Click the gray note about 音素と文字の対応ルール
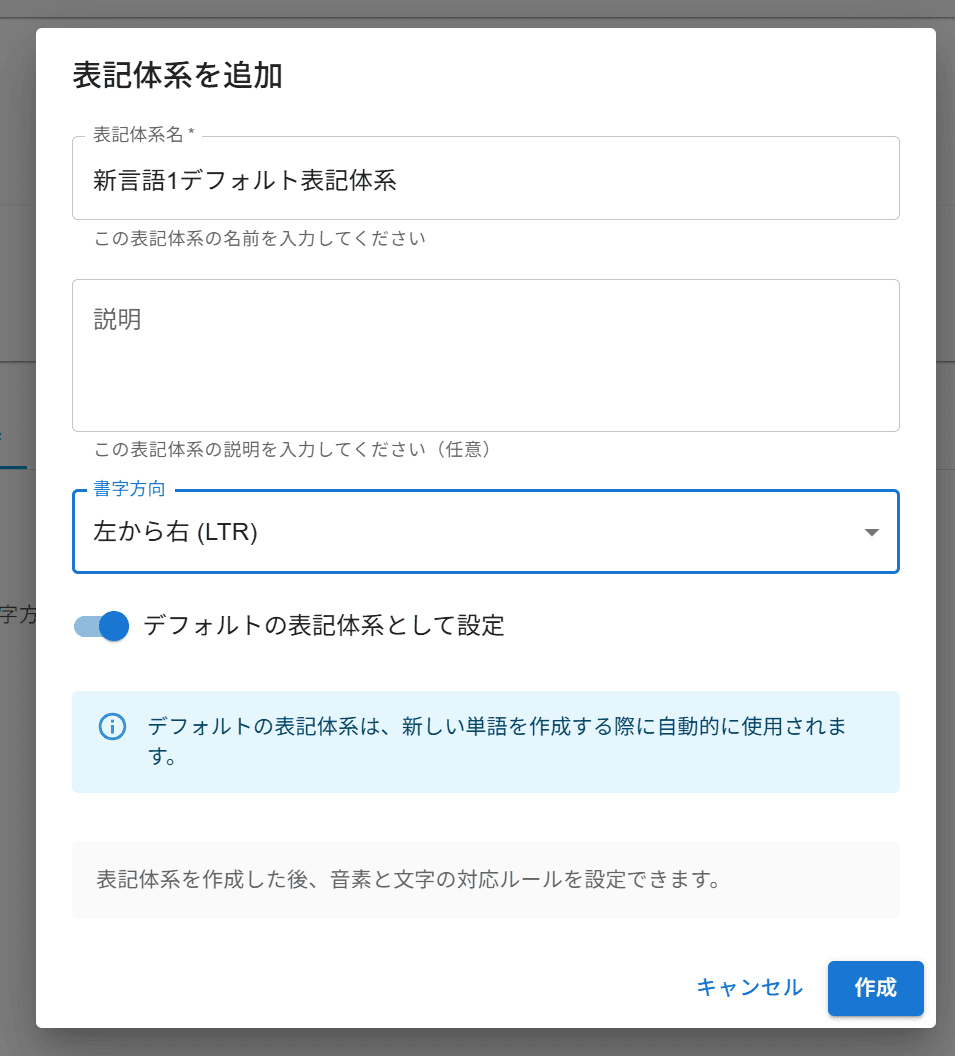 (409, 880)
